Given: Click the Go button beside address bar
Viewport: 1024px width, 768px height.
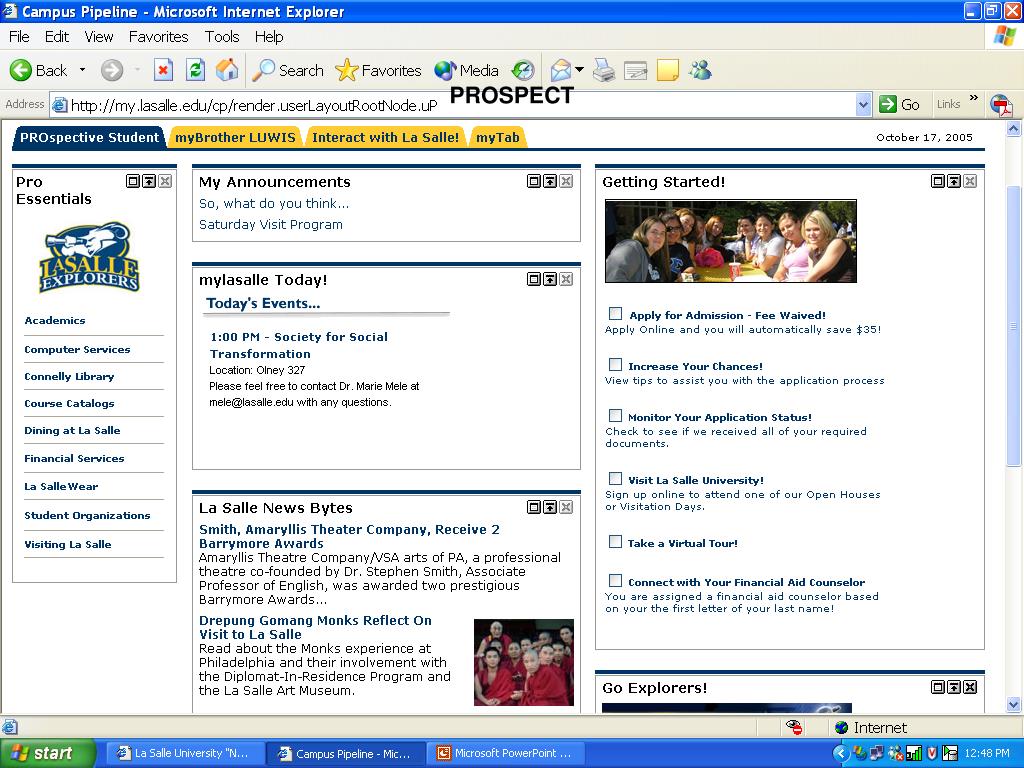Looking at the screenshot, I should pyautogui.click(x=899, y=104).
